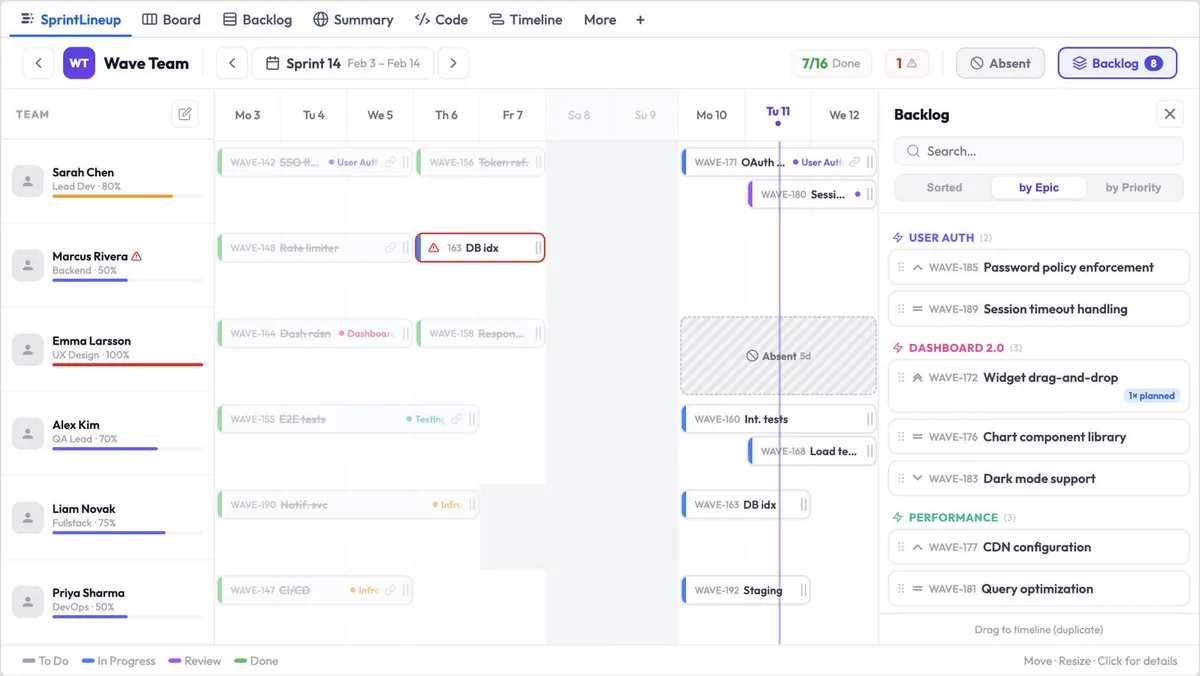Click the edit team icon beside TEAM header
This screenshot has height=676, width=1200.
(x=185, y=114)
